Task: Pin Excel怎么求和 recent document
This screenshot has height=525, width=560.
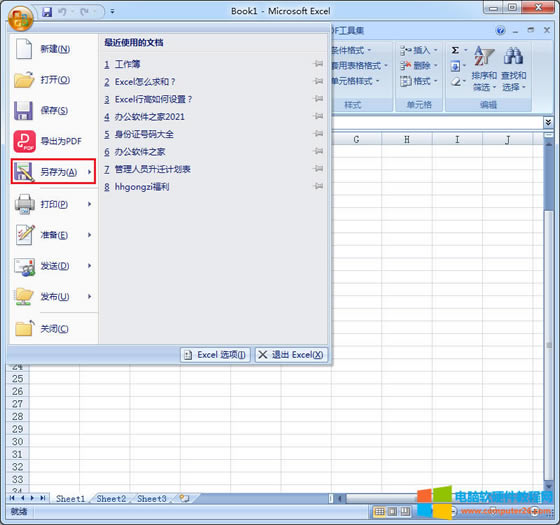Action: point(318,81)
